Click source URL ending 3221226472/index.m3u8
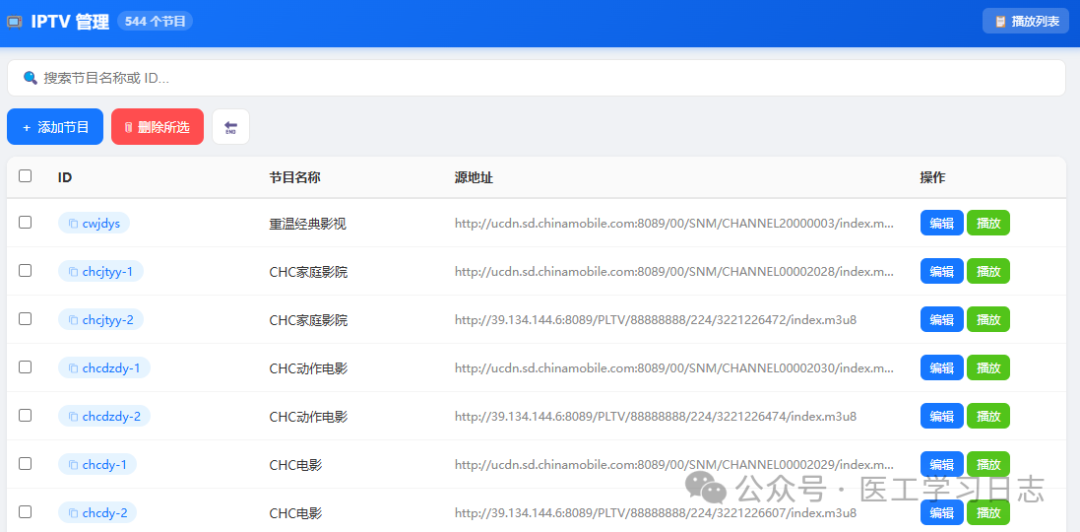This screenshot has width=1080, height=532. coord(656,320)
